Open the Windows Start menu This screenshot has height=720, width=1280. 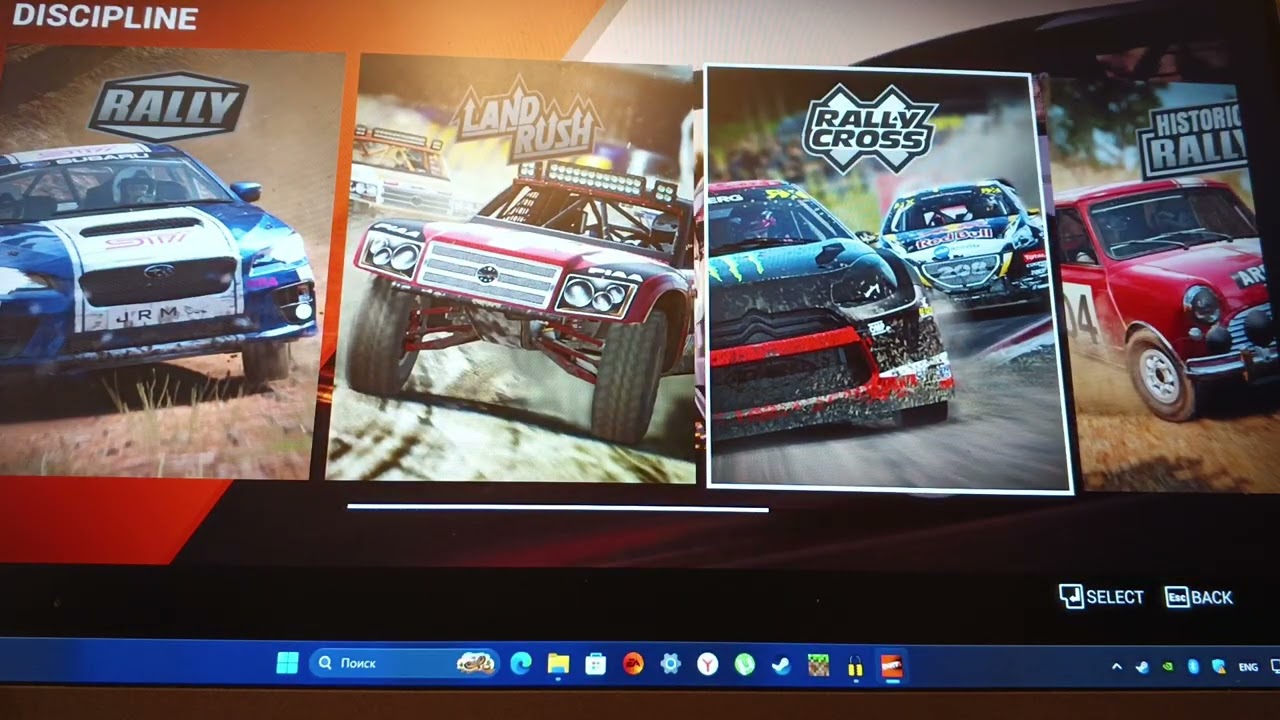tap(287, 663)
